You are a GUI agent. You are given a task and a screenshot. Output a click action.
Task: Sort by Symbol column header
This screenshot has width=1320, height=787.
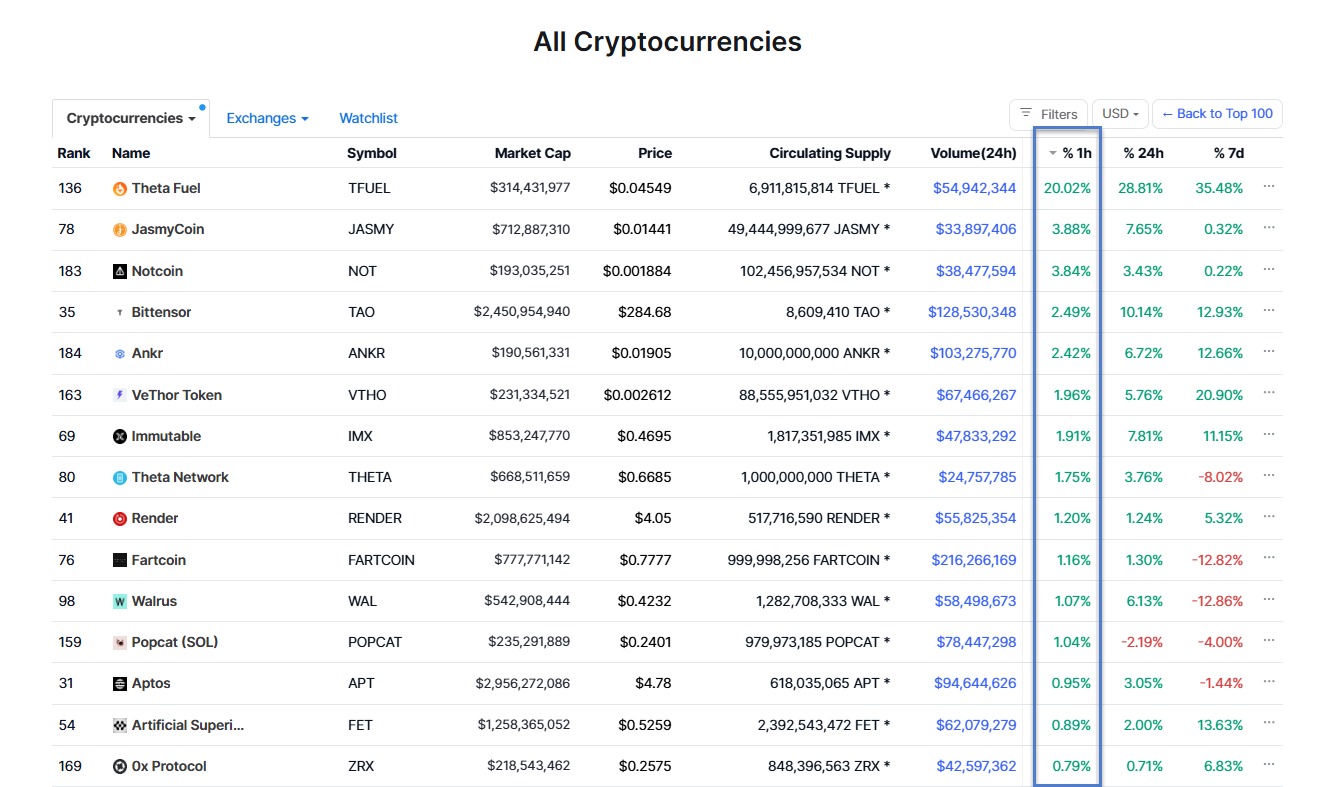click(372, 153)
